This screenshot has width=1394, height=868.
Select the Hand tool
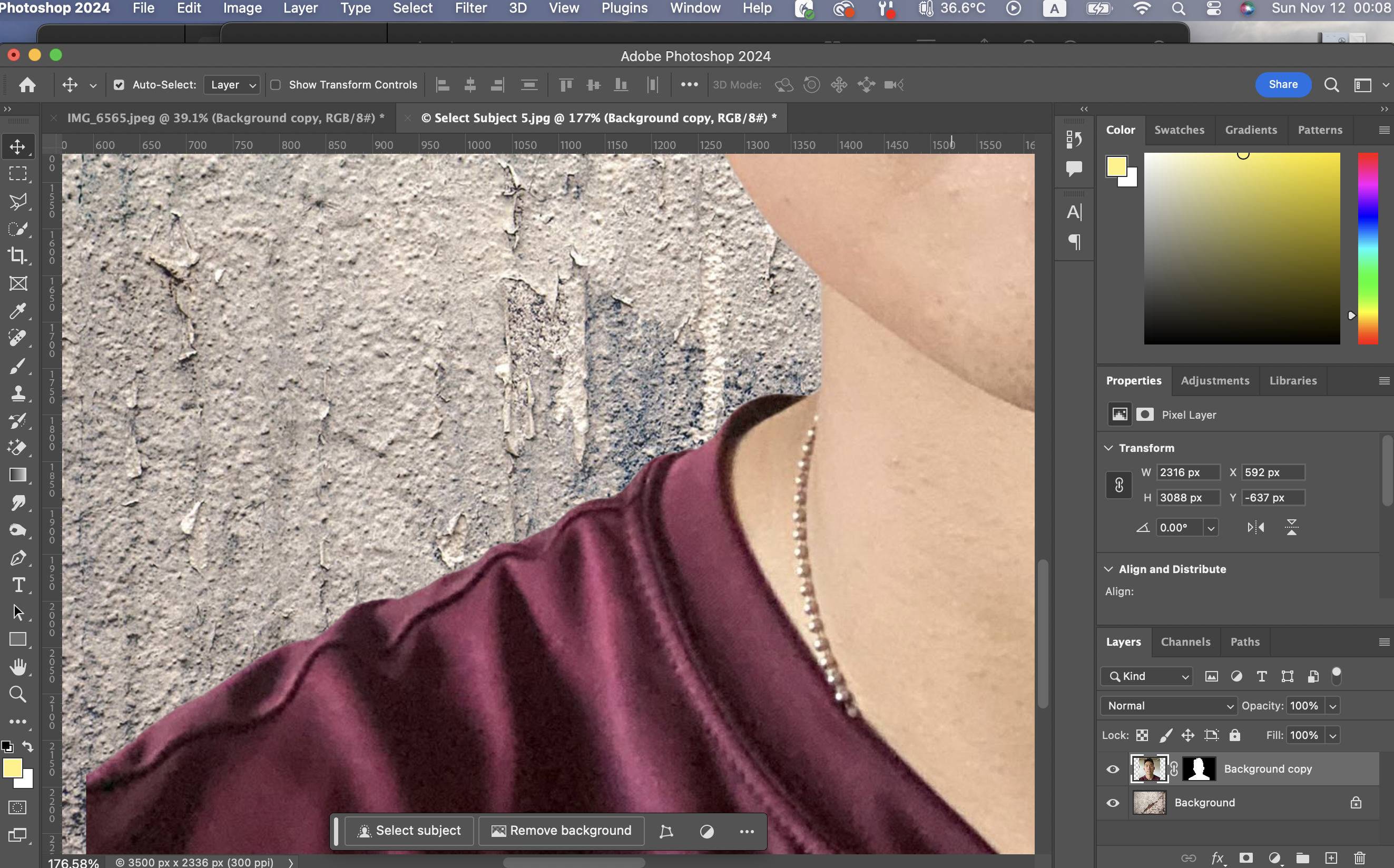(x=18, y=667)
